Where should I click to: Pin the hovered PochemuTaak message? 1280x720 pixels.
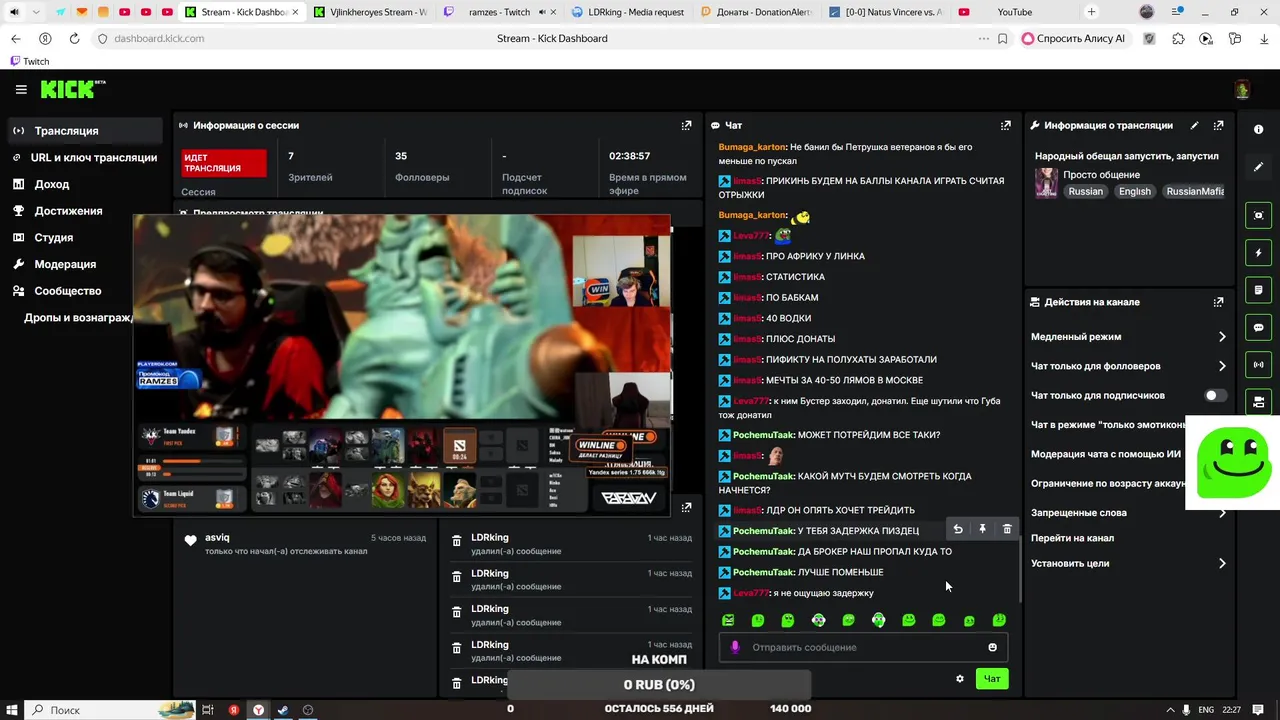(x=982, y=529)
